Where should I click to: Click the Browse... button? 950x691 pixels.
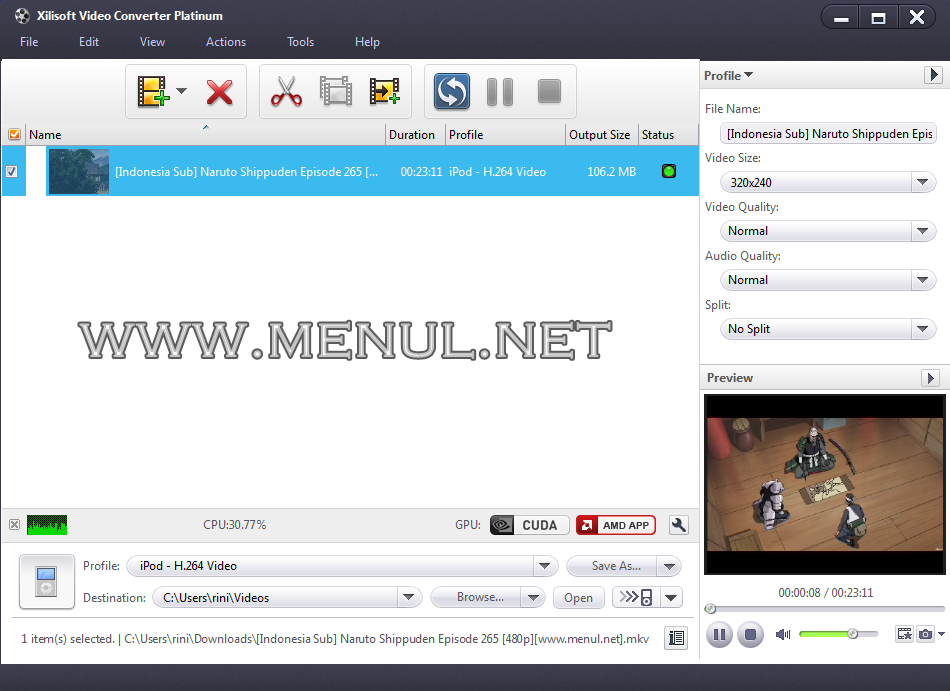[476, 597]
